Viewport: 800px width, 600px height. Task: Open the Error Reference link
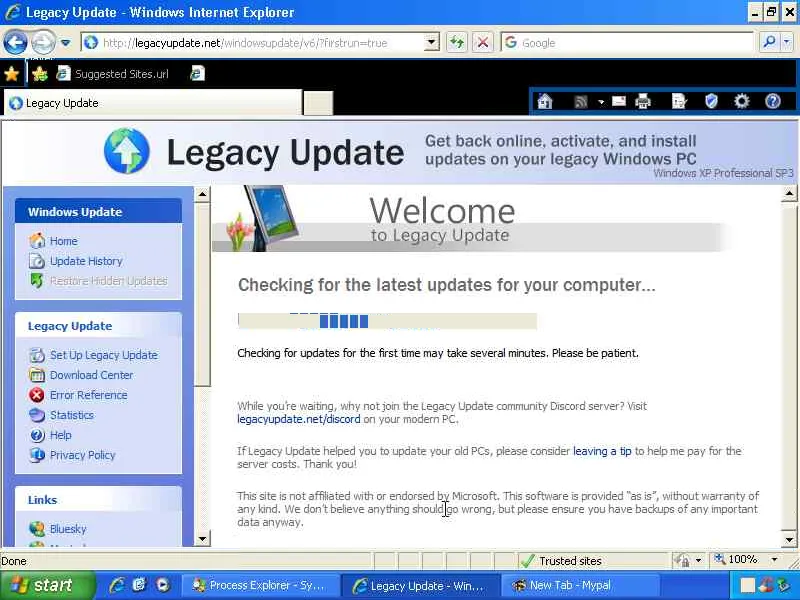[89, 395]
